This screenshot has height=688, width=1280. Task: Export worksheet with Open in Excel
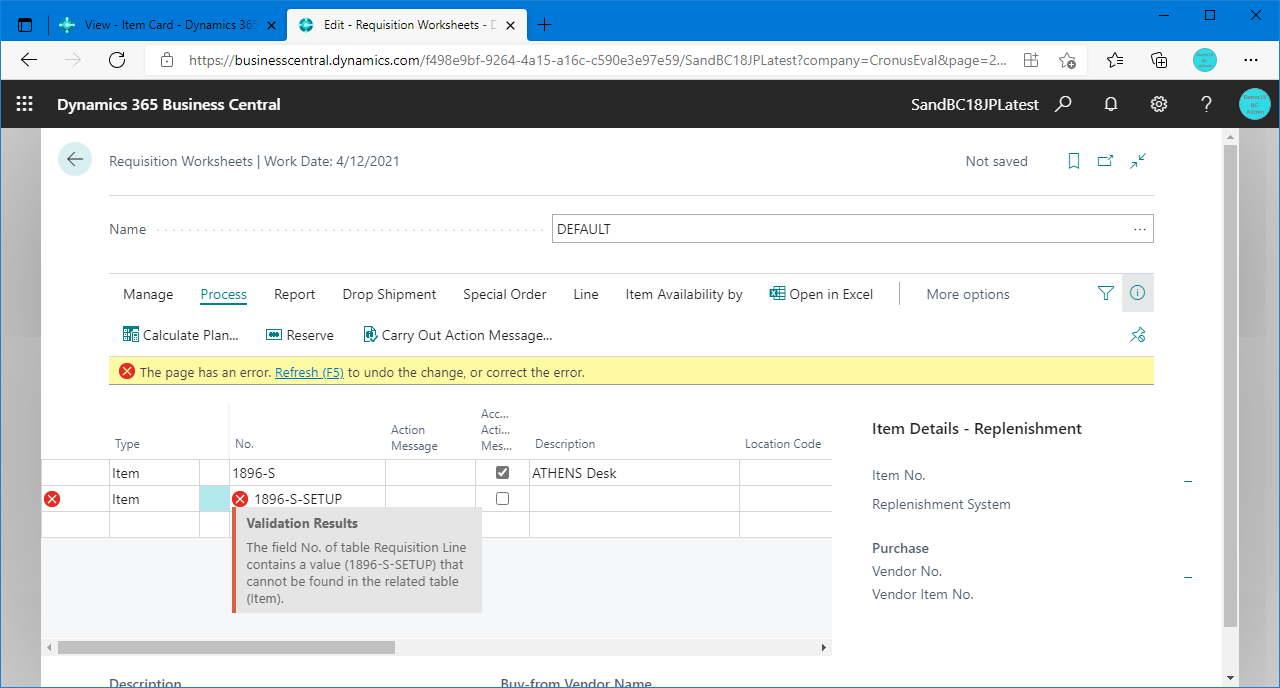820,294
